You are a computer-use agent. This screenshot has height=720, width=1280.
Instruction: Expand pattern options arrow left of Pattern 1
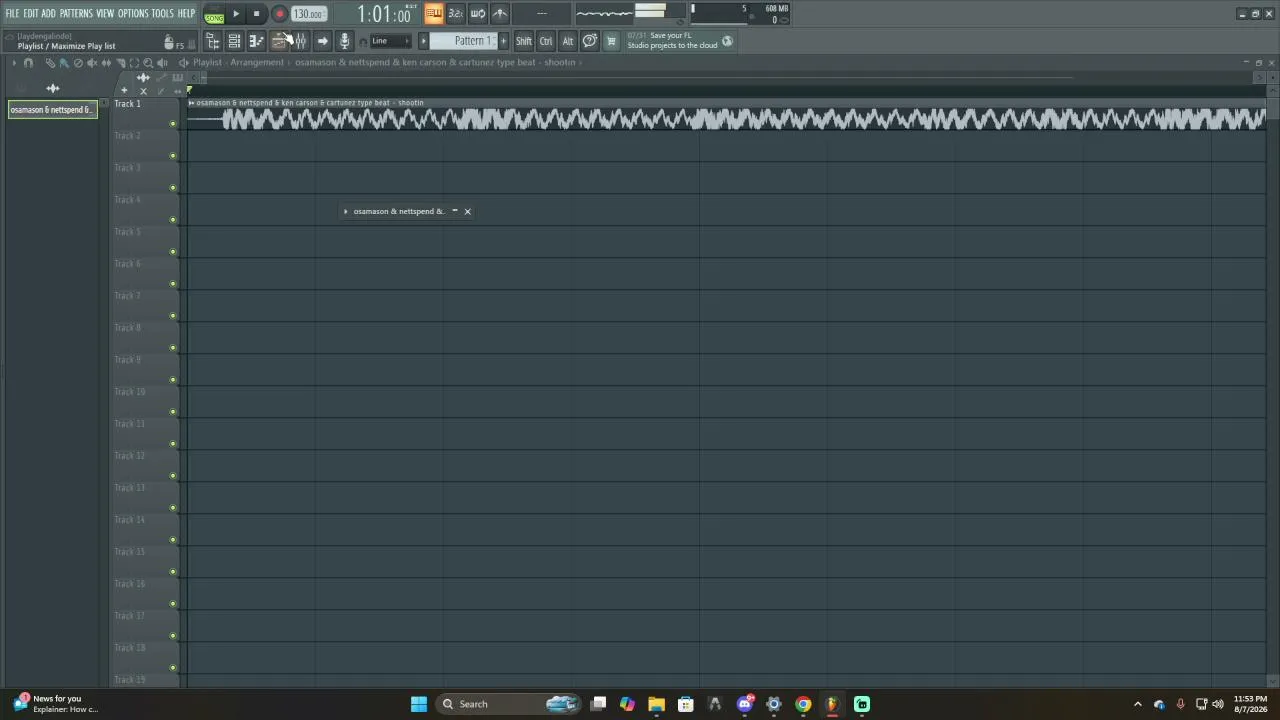[x=423, y=41]
